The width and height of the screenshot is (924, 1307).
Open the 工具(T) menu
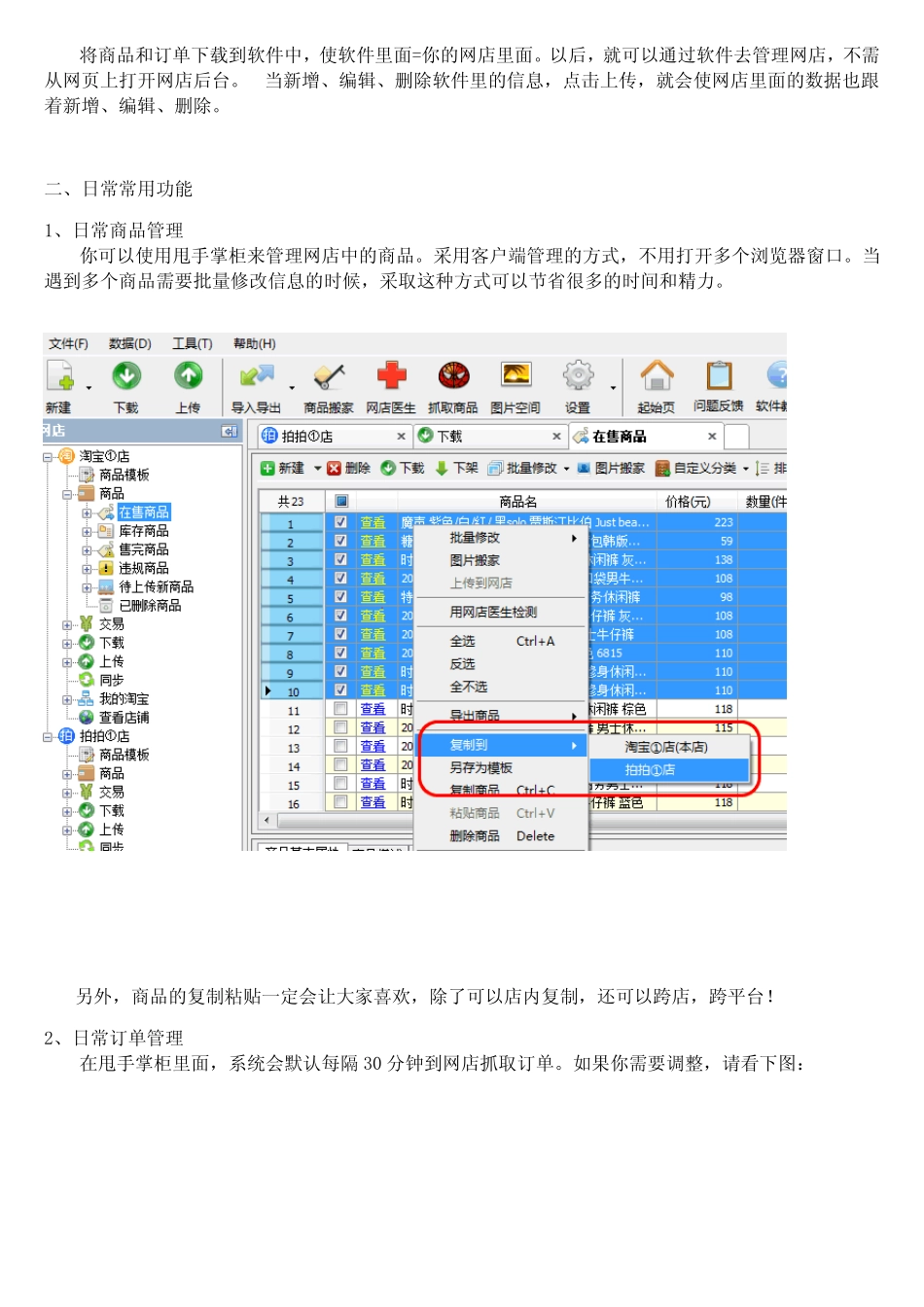tap(193, 343)
